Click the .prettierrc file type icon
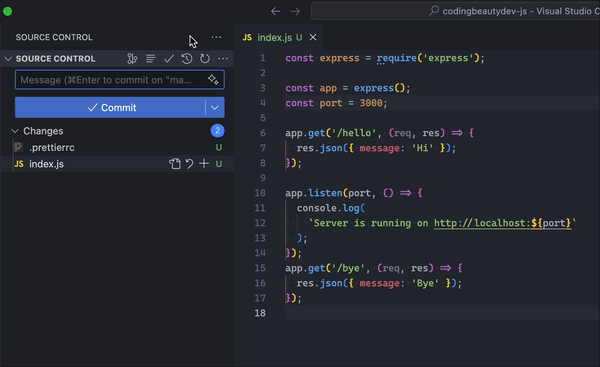Screen dimensions: 600x367 (18, 147)
